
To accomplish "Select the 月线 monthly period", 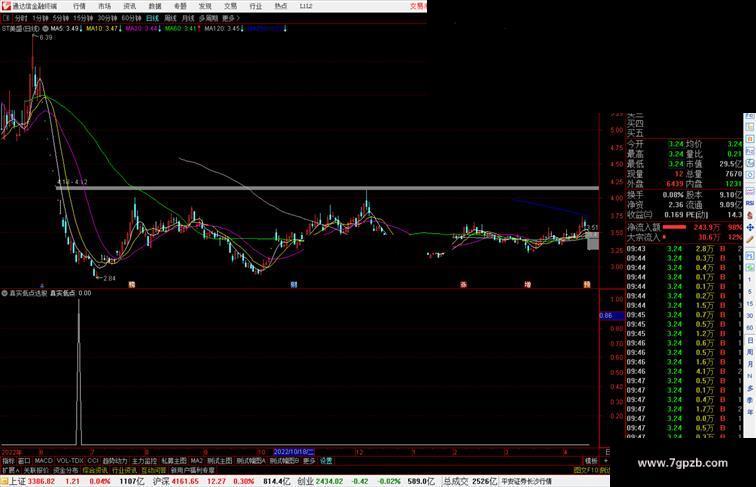I will (188, 18).
